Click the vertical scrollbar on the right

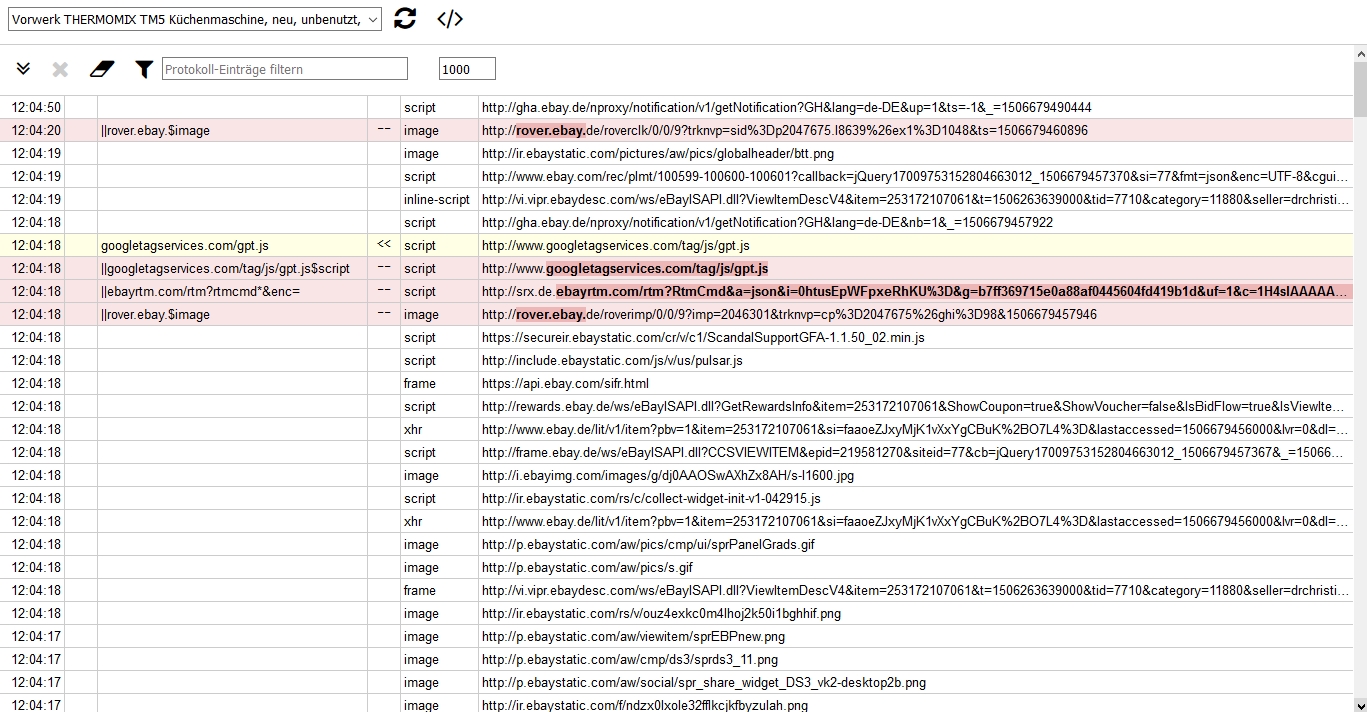tap(1359, 400)
